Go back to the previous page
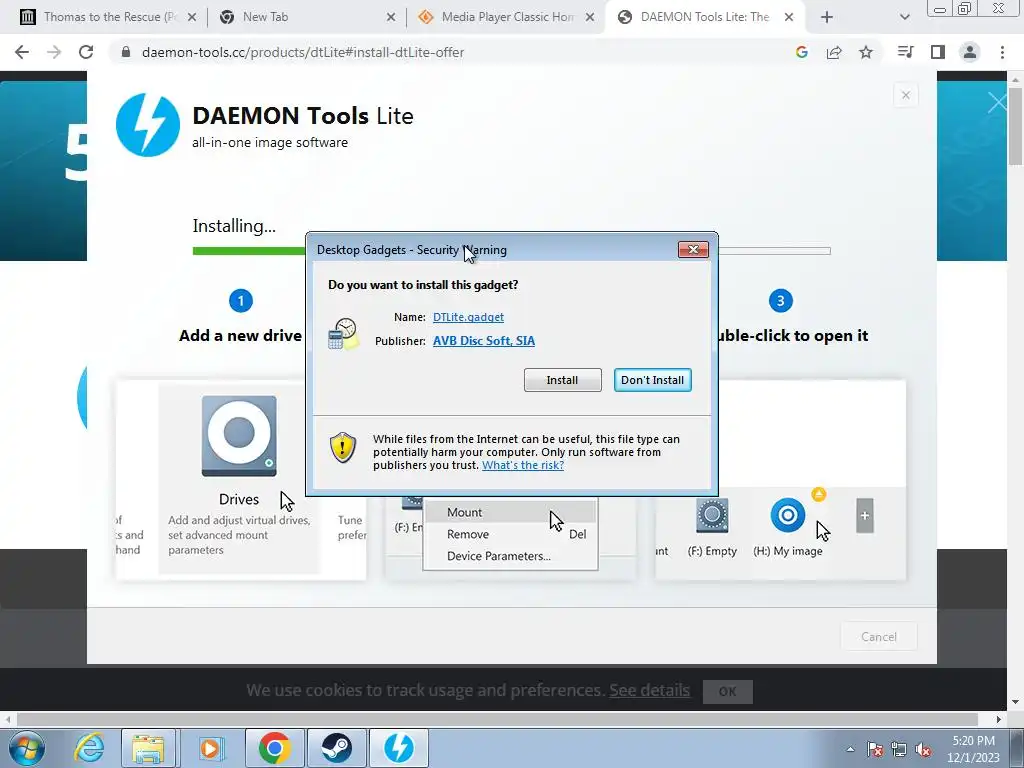This screenshot has width=1024, height=768. pyautogui.click(x=22, y=52)
